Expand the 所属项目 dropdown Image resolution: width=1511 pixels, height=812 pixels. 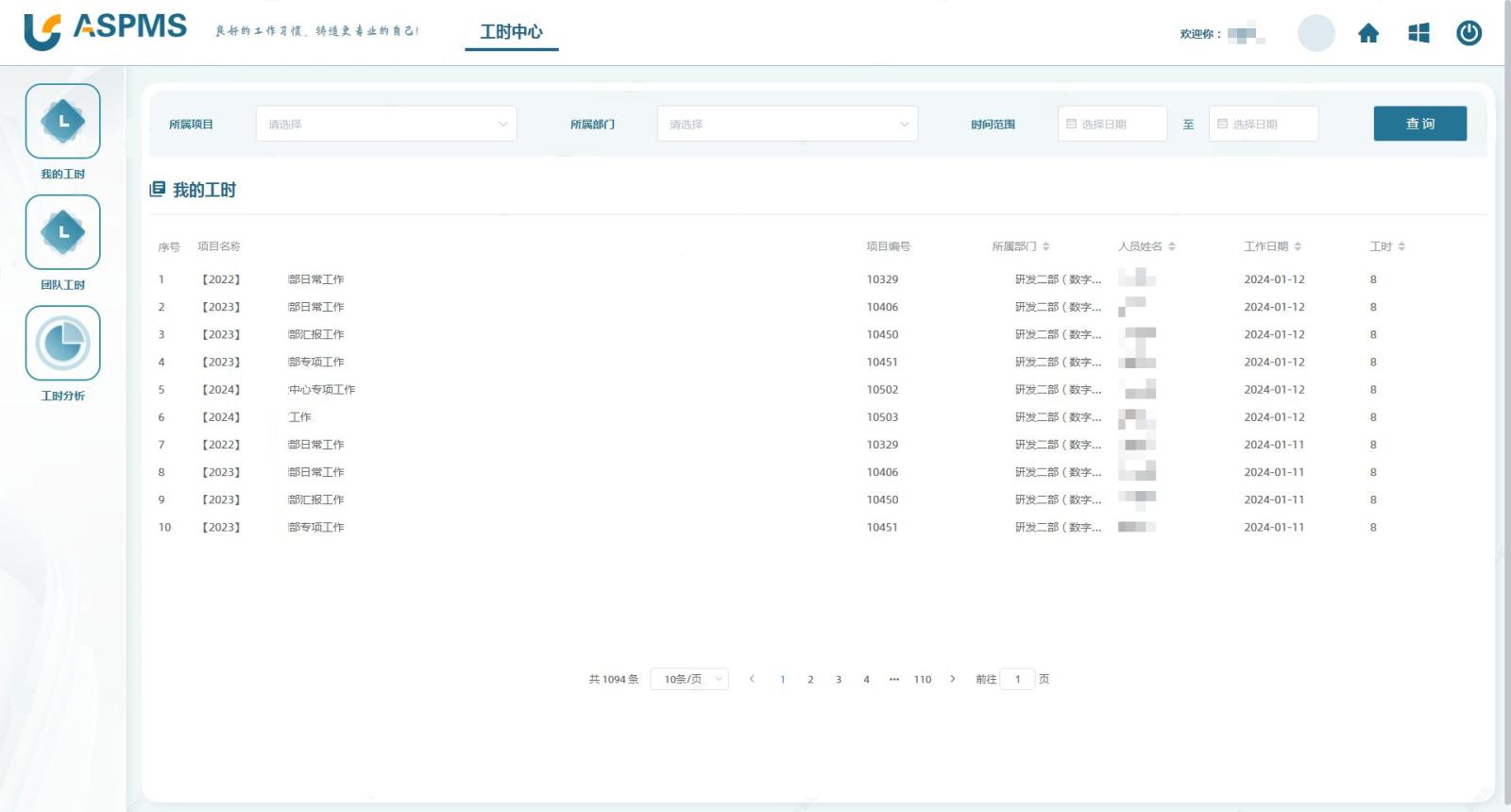[x=385, y=124]
